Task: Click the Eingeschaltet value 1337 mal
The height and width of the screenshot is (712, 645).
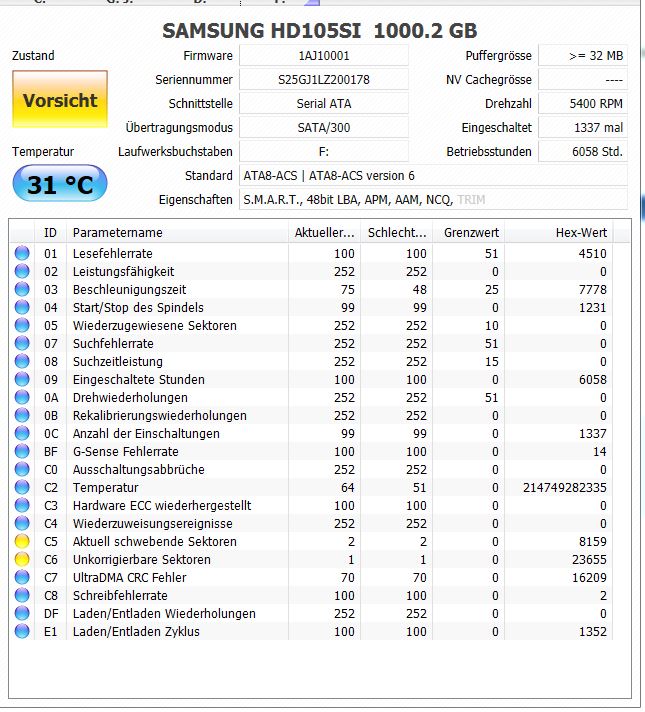Action: [583, 128]
